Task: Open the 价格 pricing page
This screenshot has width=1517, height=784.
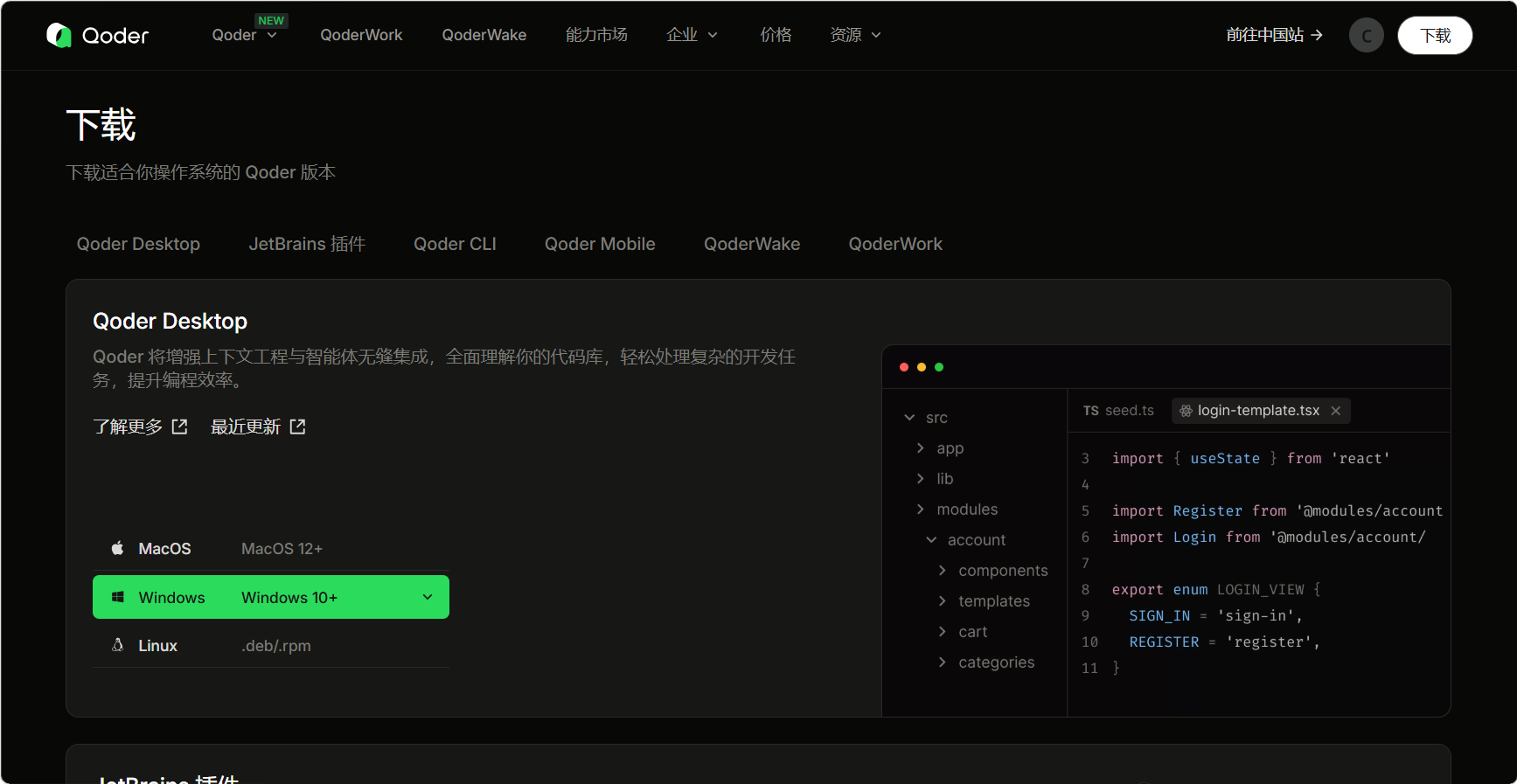Action: [776, 35]
